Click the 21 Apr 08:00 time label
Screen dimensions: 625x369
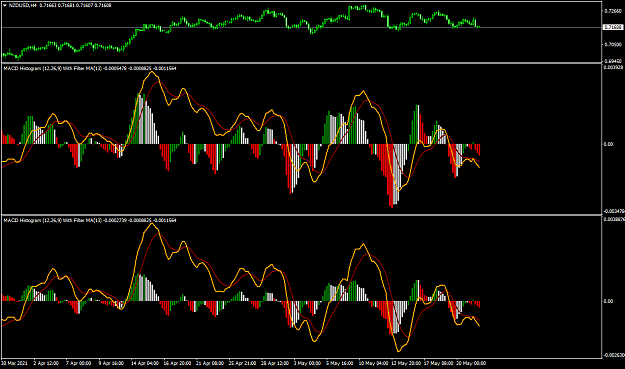[x=210, y=363]
